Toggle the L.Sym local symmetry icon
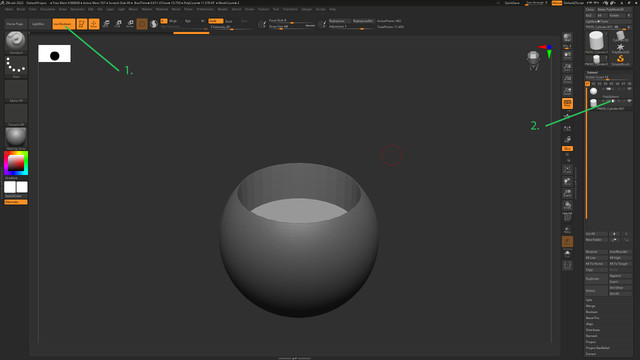Image resolution: width=640 pixels, height=360 pixels. (x=567, y=129)
